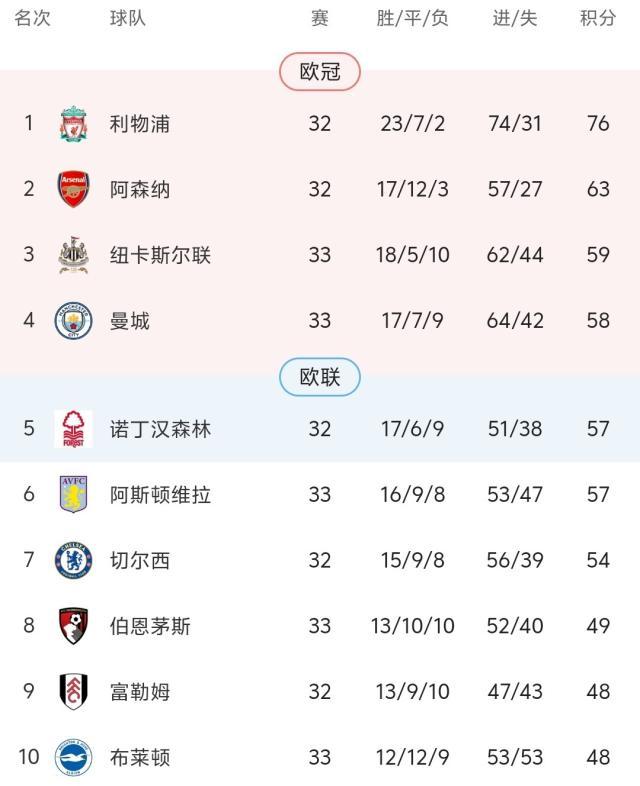Screen dimensions: 640x786
Task: Tap the Manchester City crest icon
Action: (x=73, y=321)
